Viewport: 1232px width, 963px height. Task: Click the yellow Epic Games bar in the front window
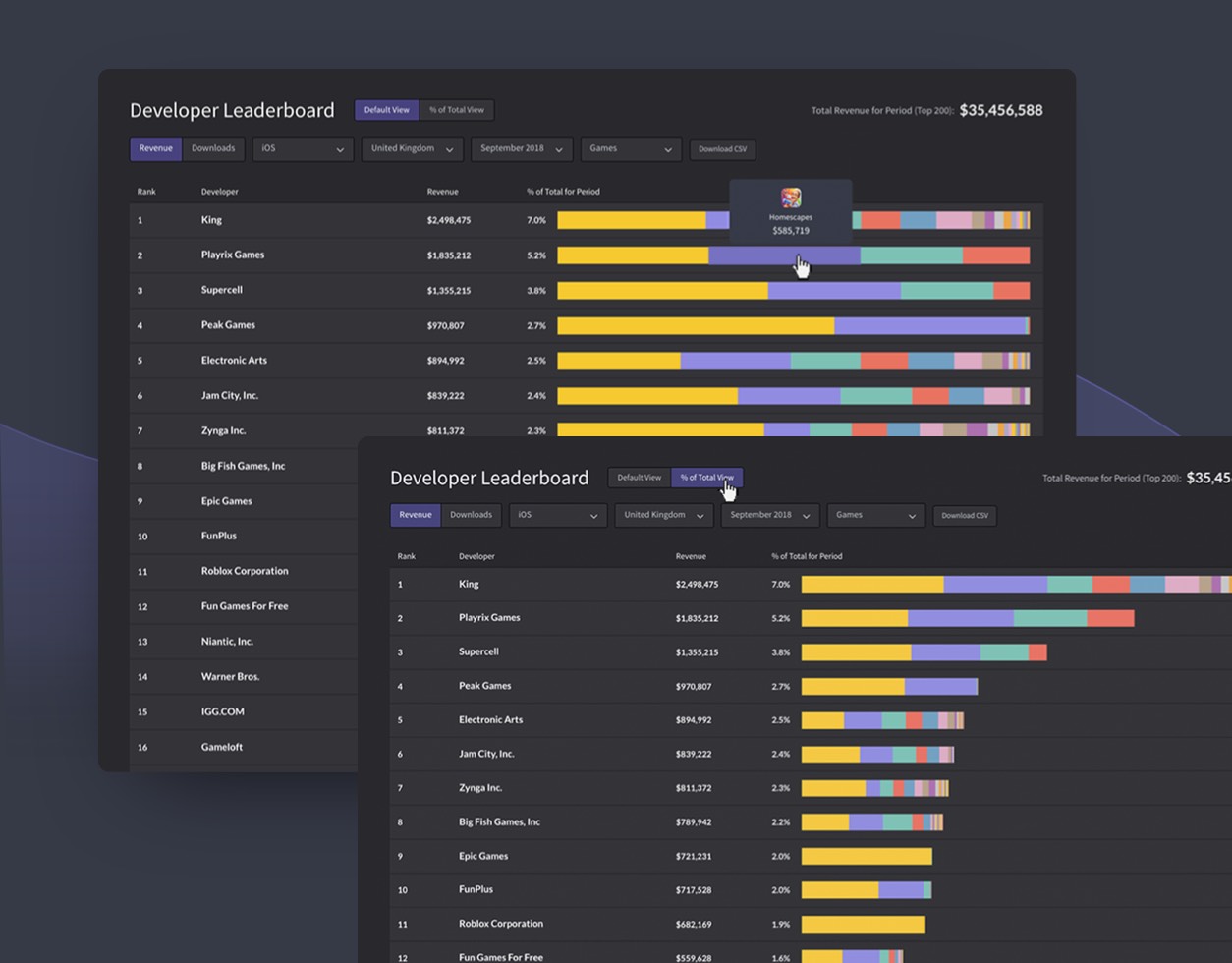[x=867, y=856]
